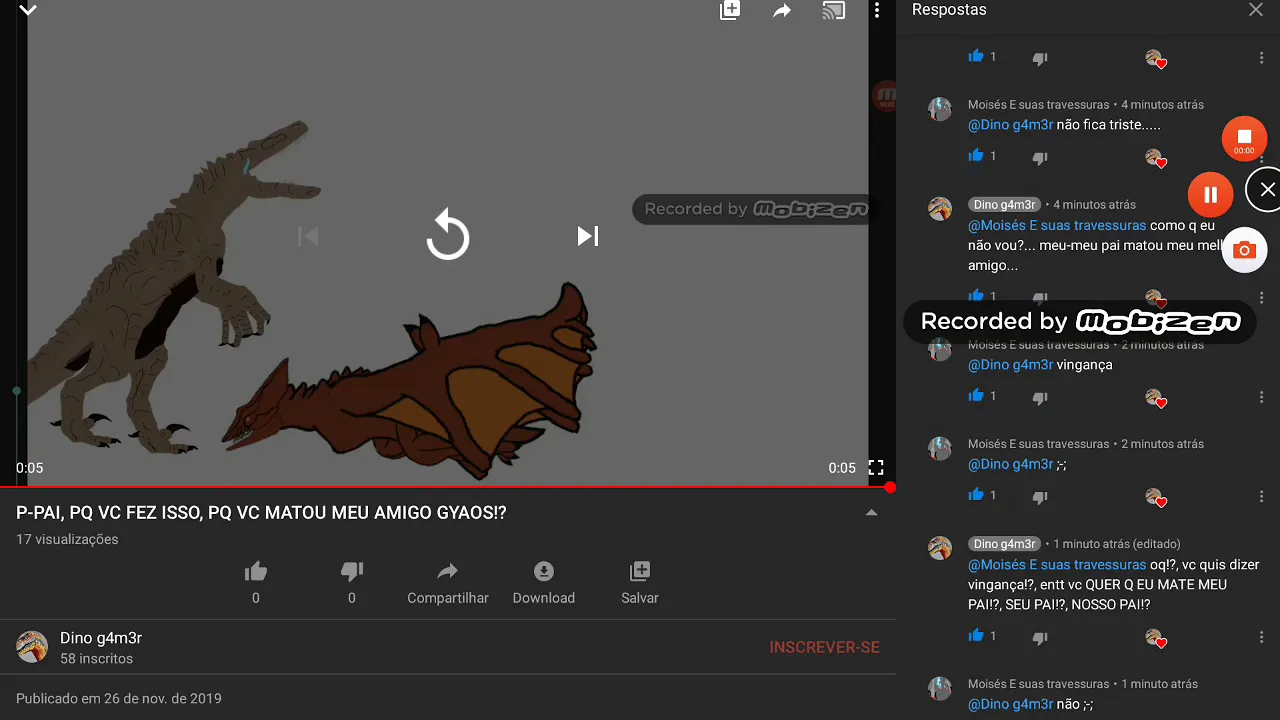The image size is (1280, 720).
Task: Open options for 'QUER Q EU MATE' reply
Action: [x=1262, y=637]
